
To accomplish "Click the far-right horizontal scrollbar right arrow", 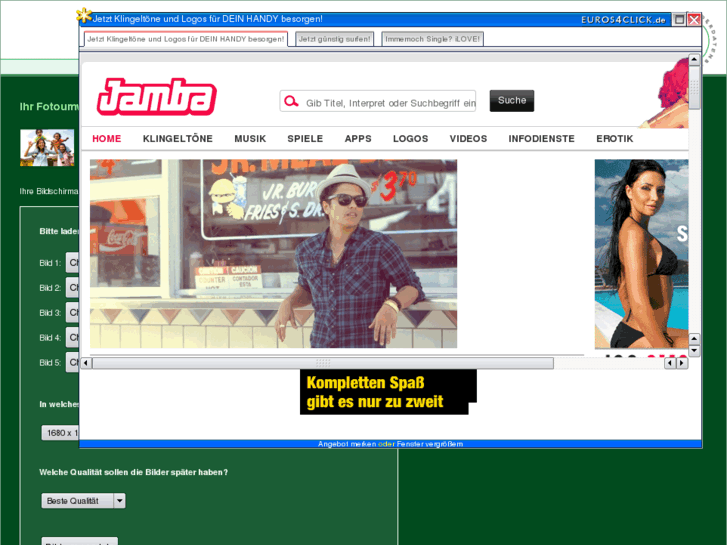I will [682, 363].
